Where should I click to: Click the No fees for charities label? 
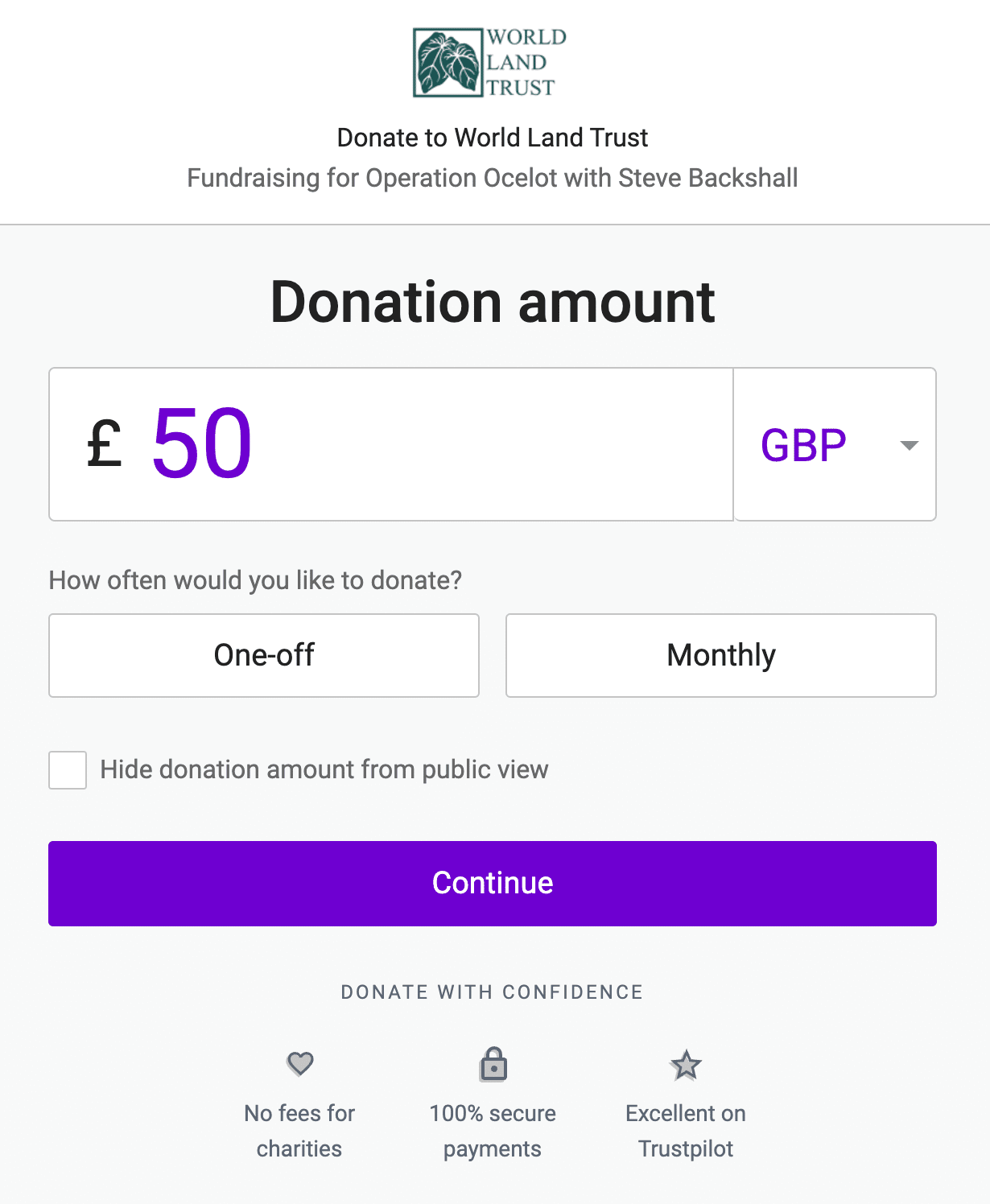click(x=299, y=1131)
